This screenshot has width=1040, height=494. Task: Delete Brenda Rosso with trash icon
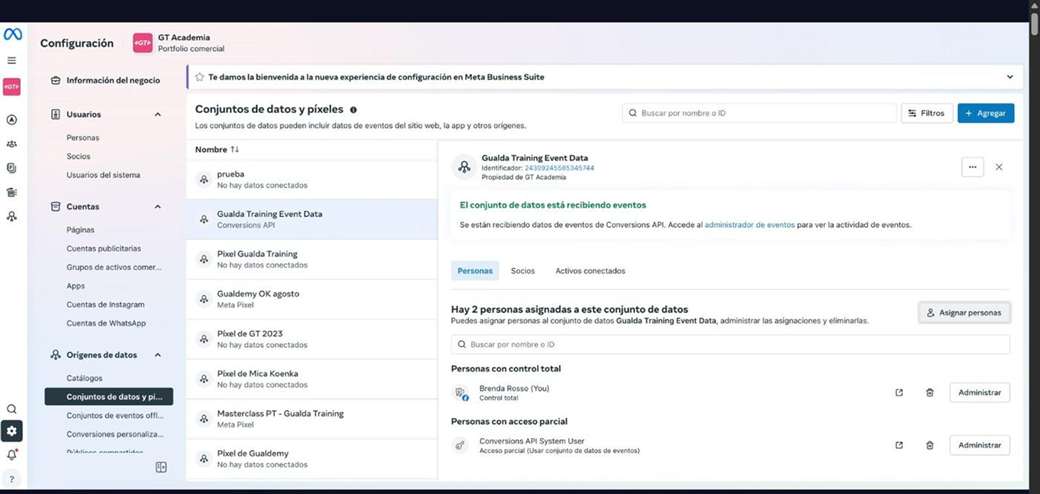930,393
